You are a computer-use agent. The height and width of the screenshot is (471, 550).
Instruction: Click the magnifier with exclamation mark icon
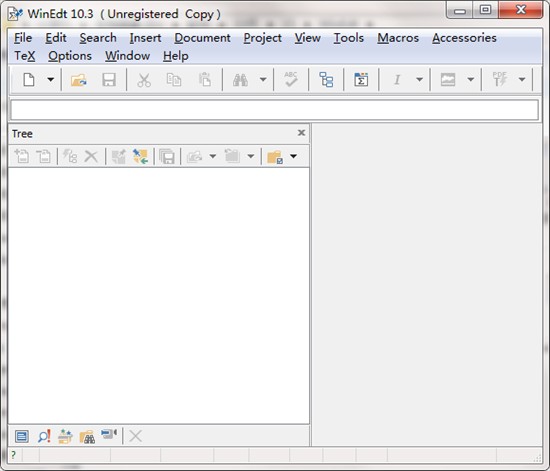[44, 436]
